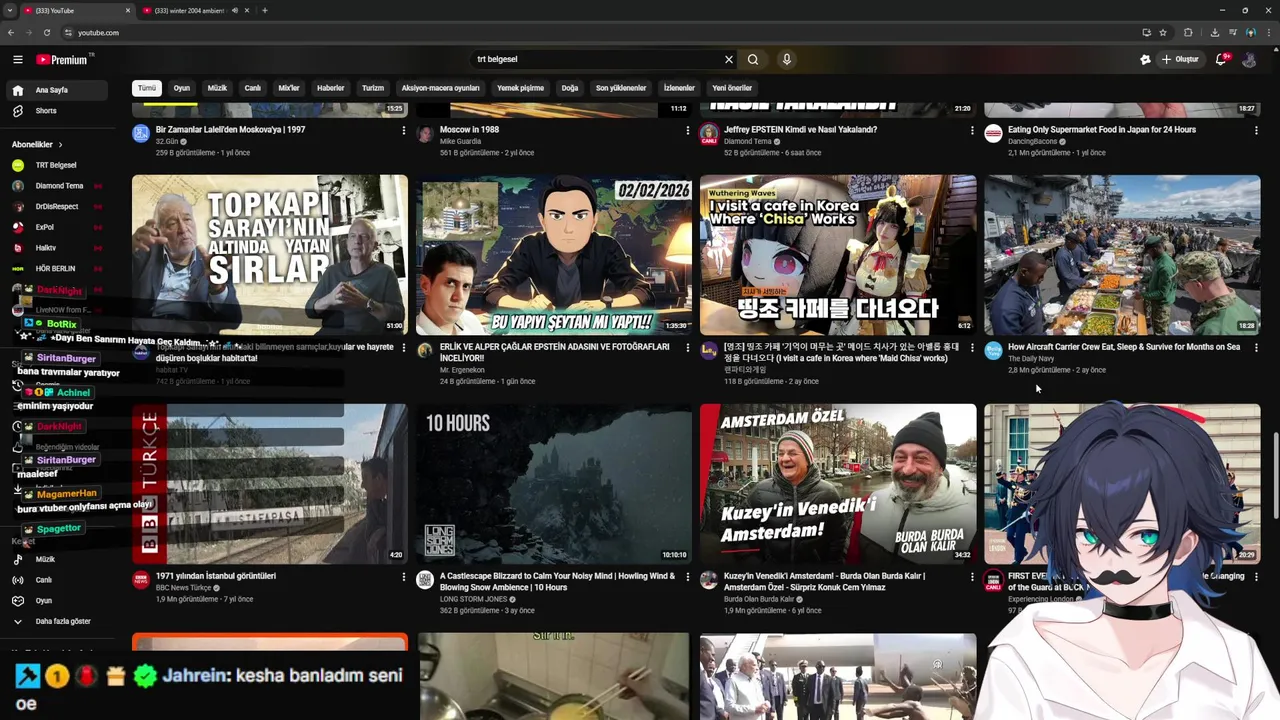1280x720 pixels.
Task: Open options for Eating Only Supermarket Food
Action: (1256, 130)
